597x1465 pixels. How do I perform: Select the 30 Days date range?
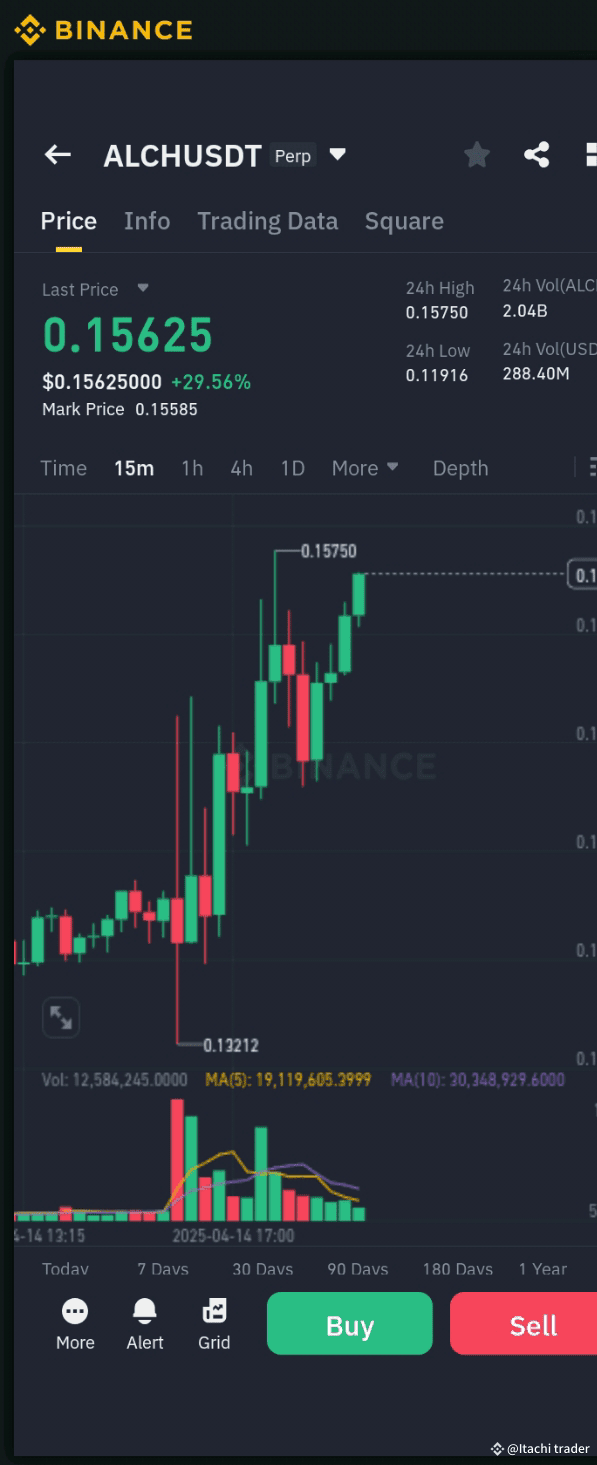(262, 1269)
